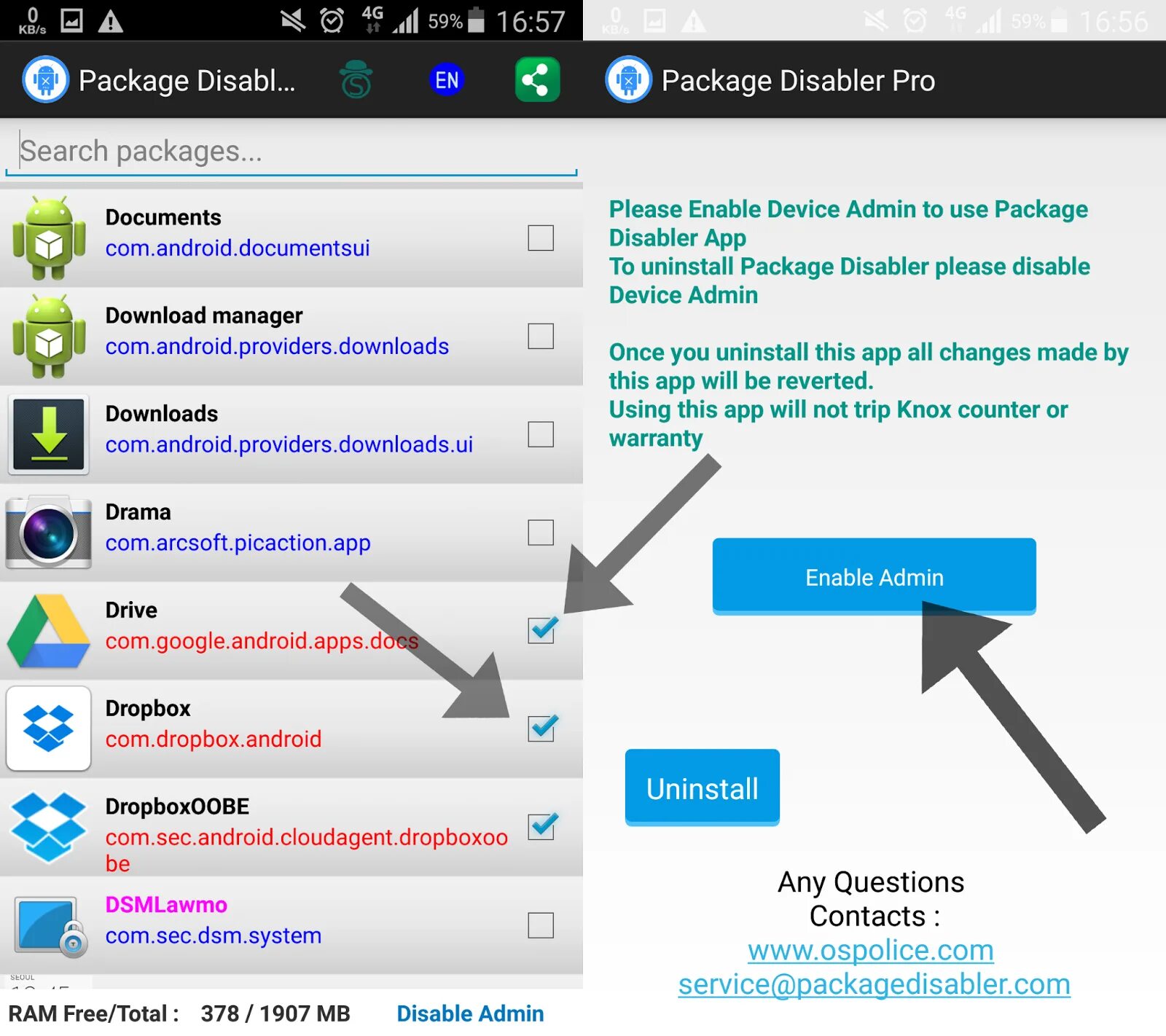Tap RAM Free/Total 378 / 1907 MB readout
Screen dimensions: 1166x1036
[x=179, y=1013]
